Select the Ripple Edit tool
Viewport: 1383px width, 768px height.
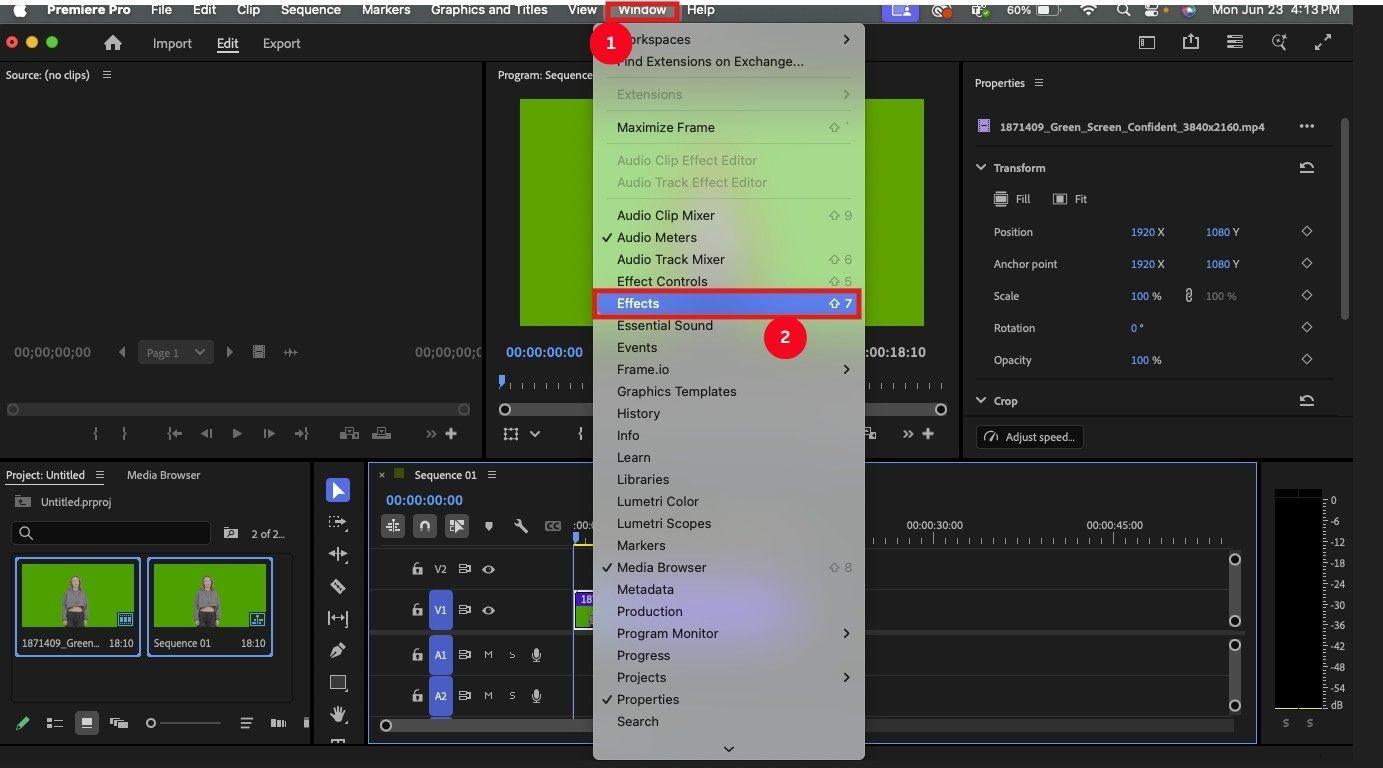tap(338, 554)
